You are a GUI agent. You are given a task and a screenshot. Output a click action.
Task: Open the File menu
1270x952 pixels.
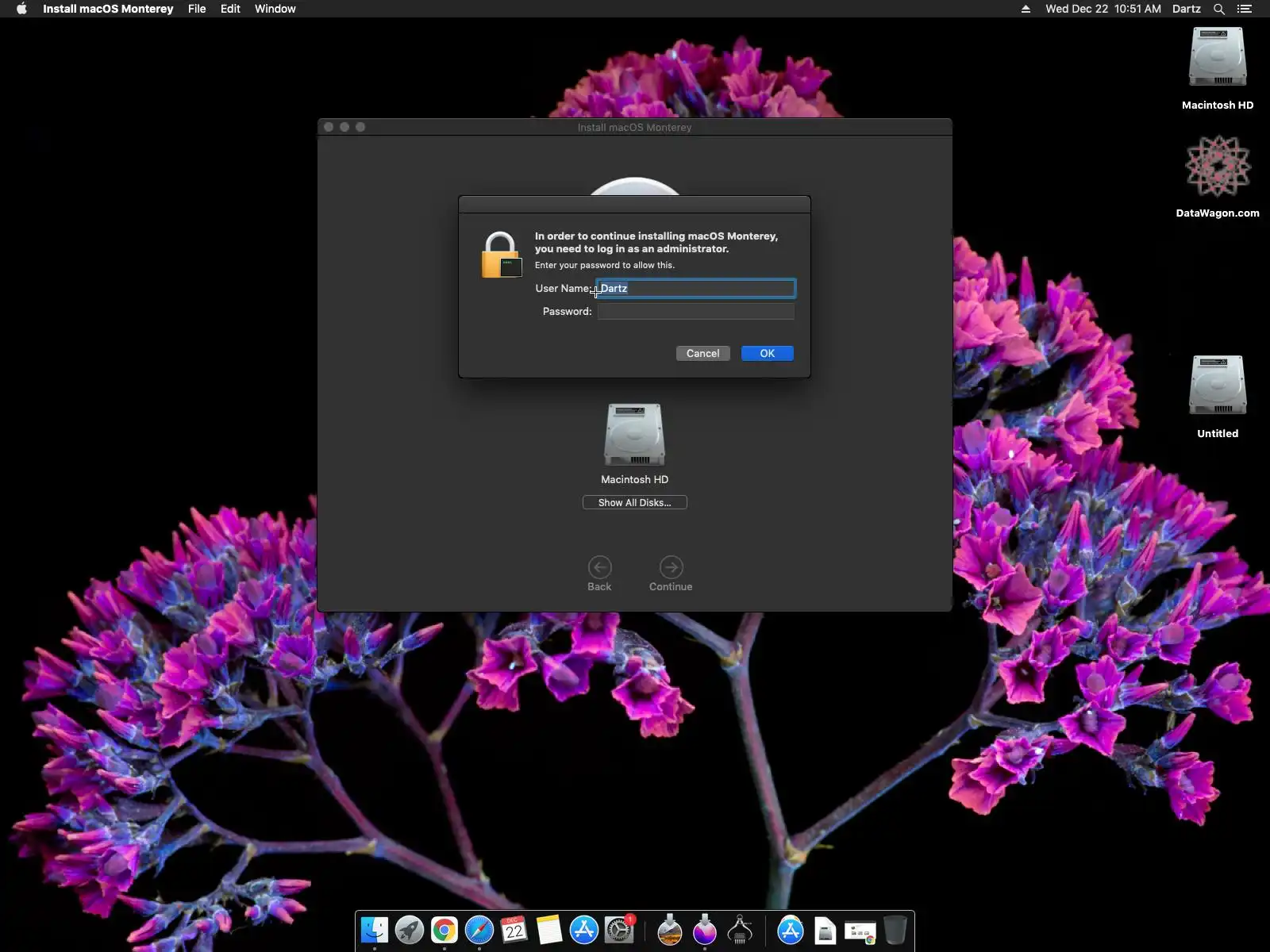197,9
